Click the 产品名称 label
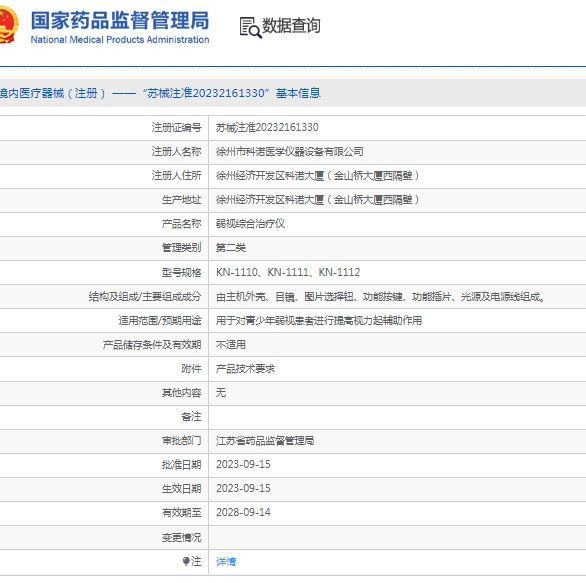 (x=181, y=223)
